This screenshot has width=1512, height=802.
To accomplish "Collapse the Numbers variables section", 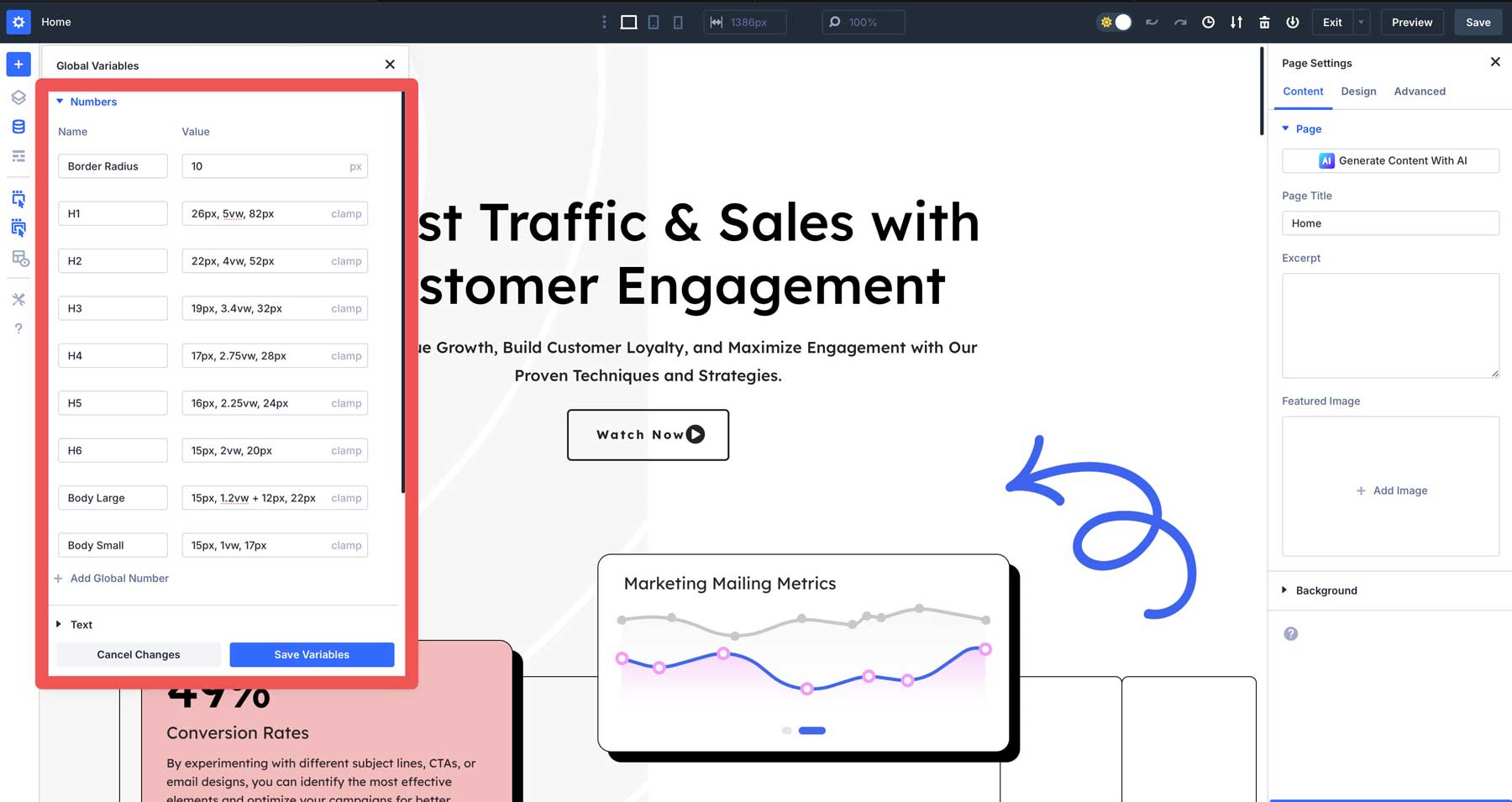I will pos(60,101).
